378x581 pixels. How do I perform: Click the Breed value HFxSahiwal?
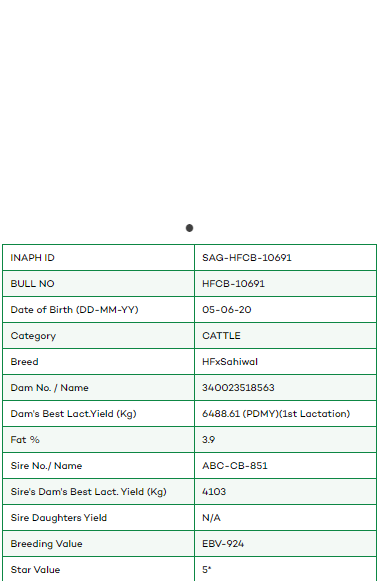pos(230,361)
